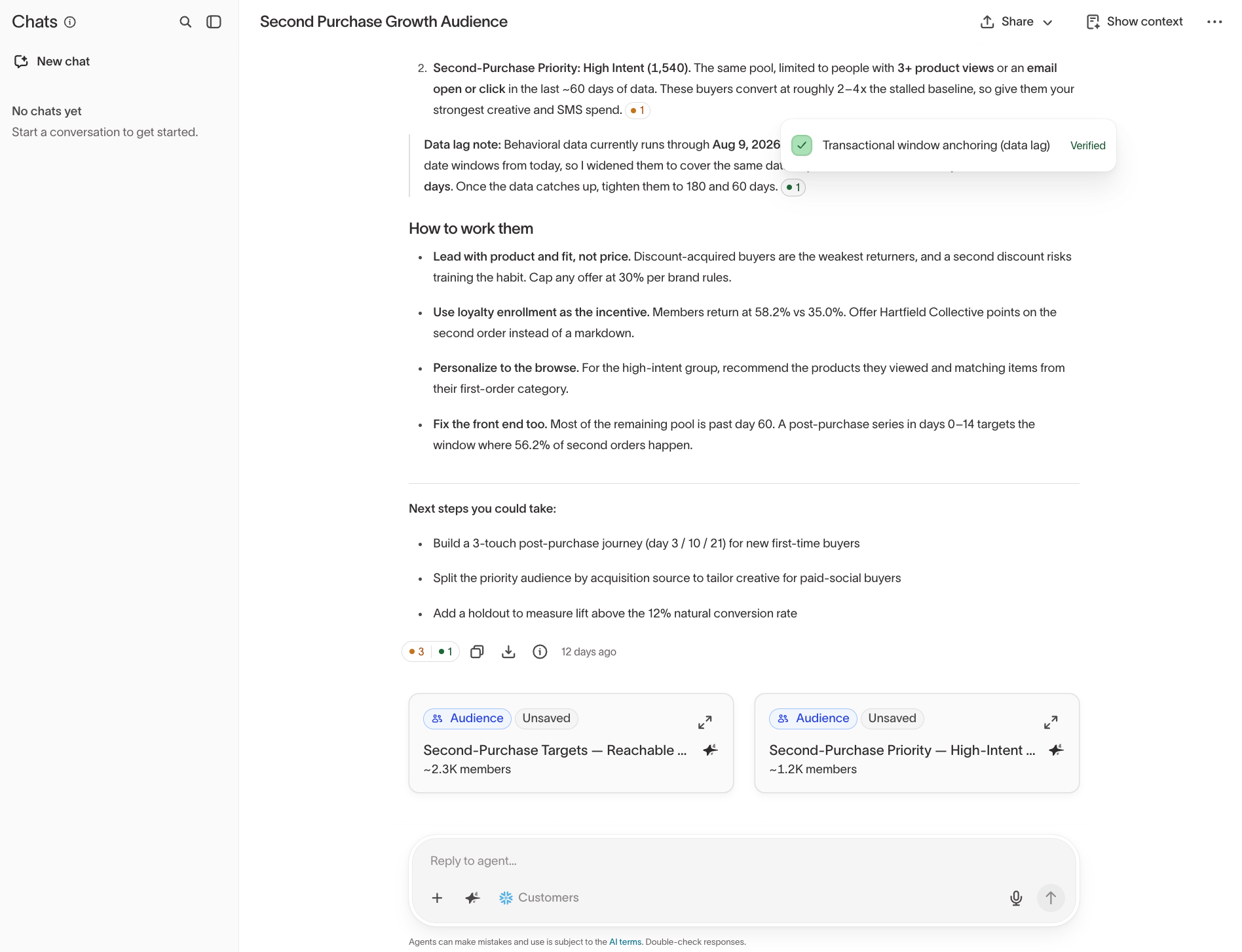
Task: Start a New chat
Action: pos(52,61)
